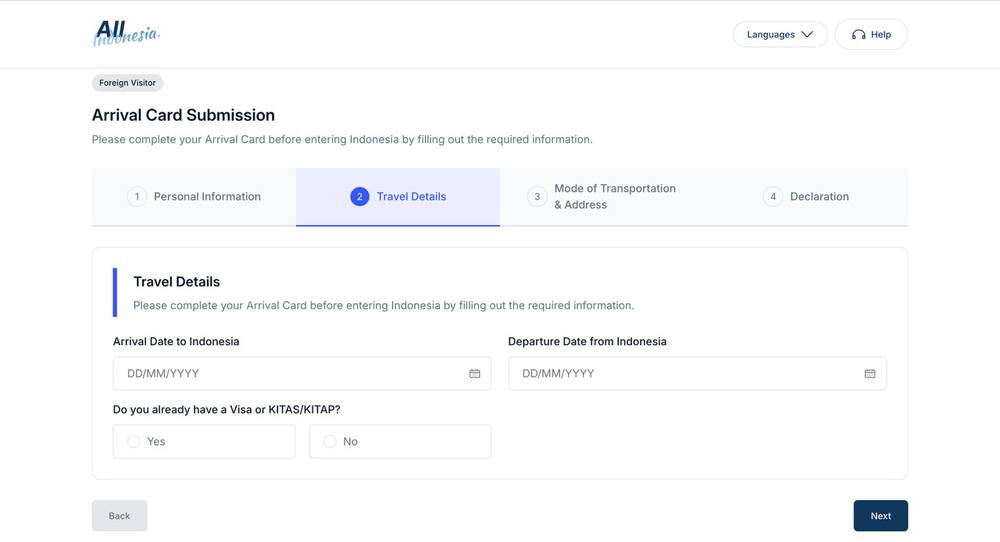Focus the Arrival Date input field
This screenshot has width=1000, height=542.
coord(290,374)
